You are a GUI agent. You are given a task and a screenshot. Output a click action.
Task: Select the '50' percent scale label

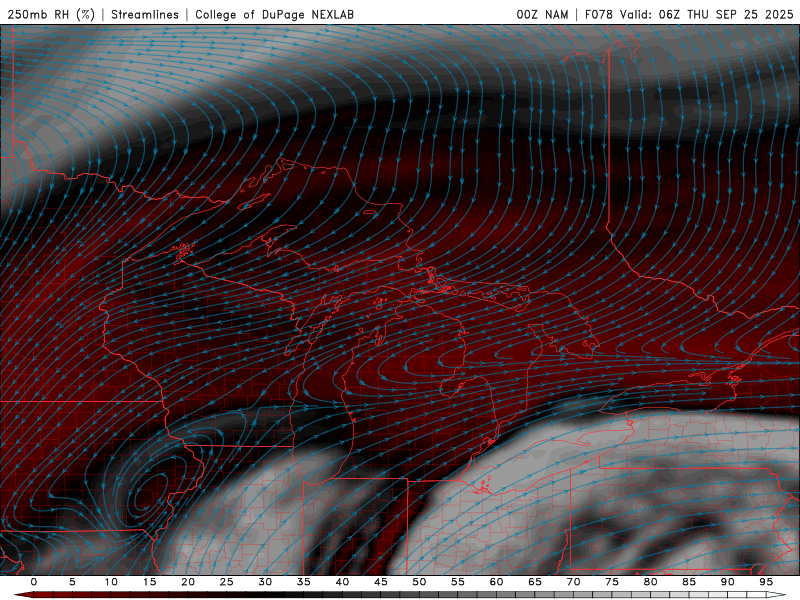point(419,582)
